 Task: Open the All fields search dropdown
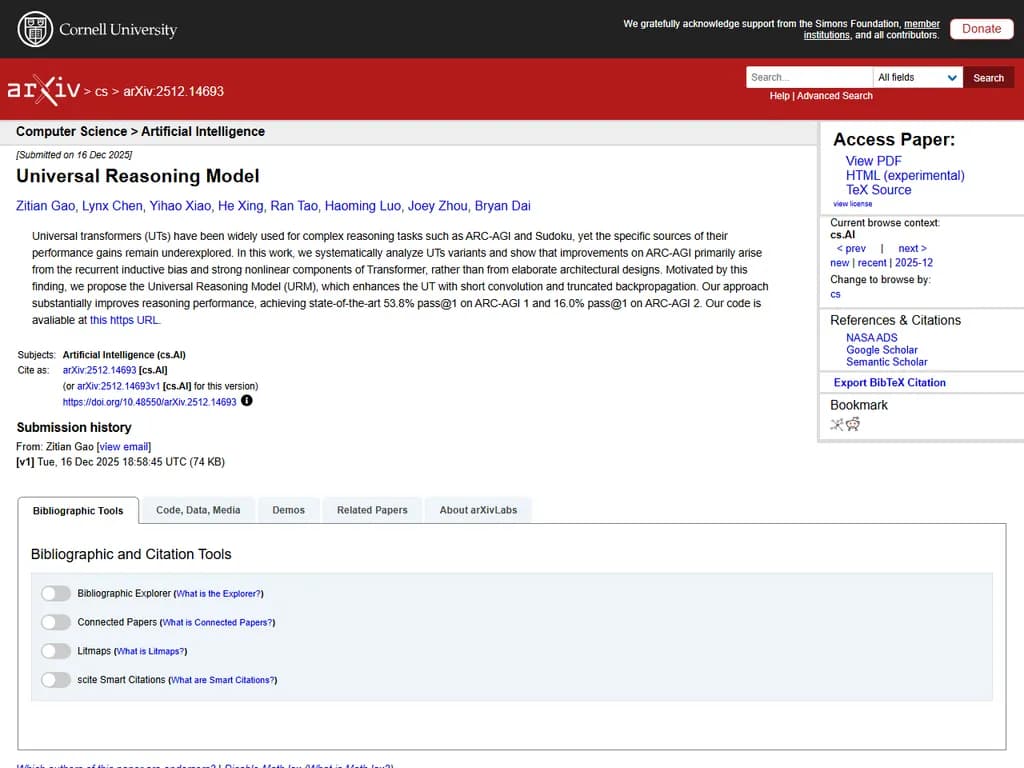click(x=917, y=77)
